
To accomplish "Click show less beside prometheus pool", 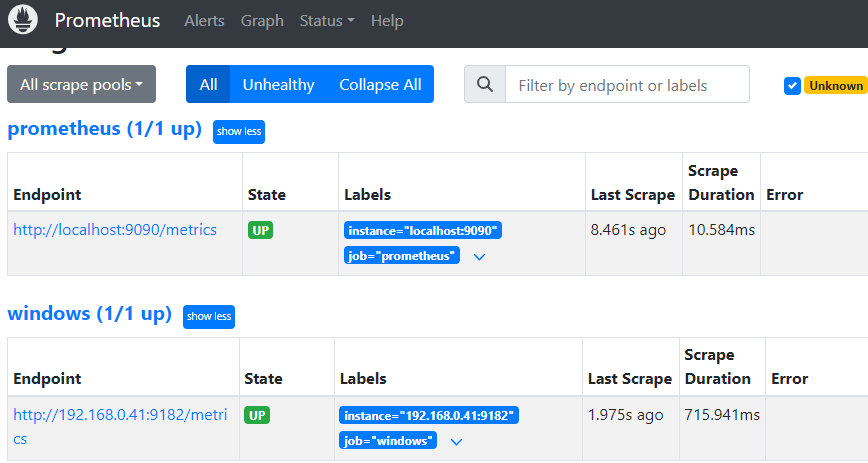I will pos(238,132).
